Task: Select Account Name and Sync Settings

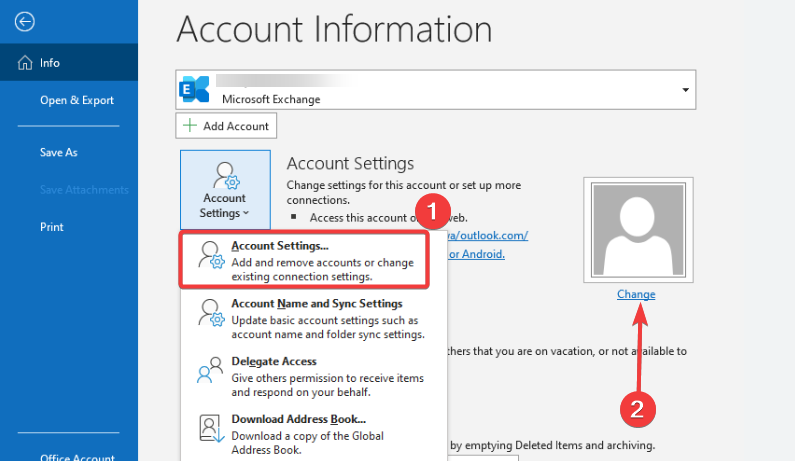Action: [314, 318]
